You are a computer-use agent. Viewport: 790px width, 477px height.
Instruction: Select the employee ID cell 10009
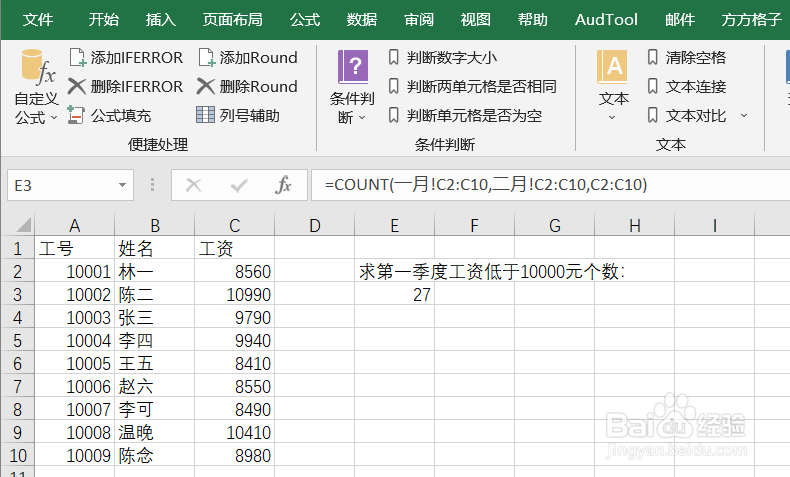click(x=75, y=456)
